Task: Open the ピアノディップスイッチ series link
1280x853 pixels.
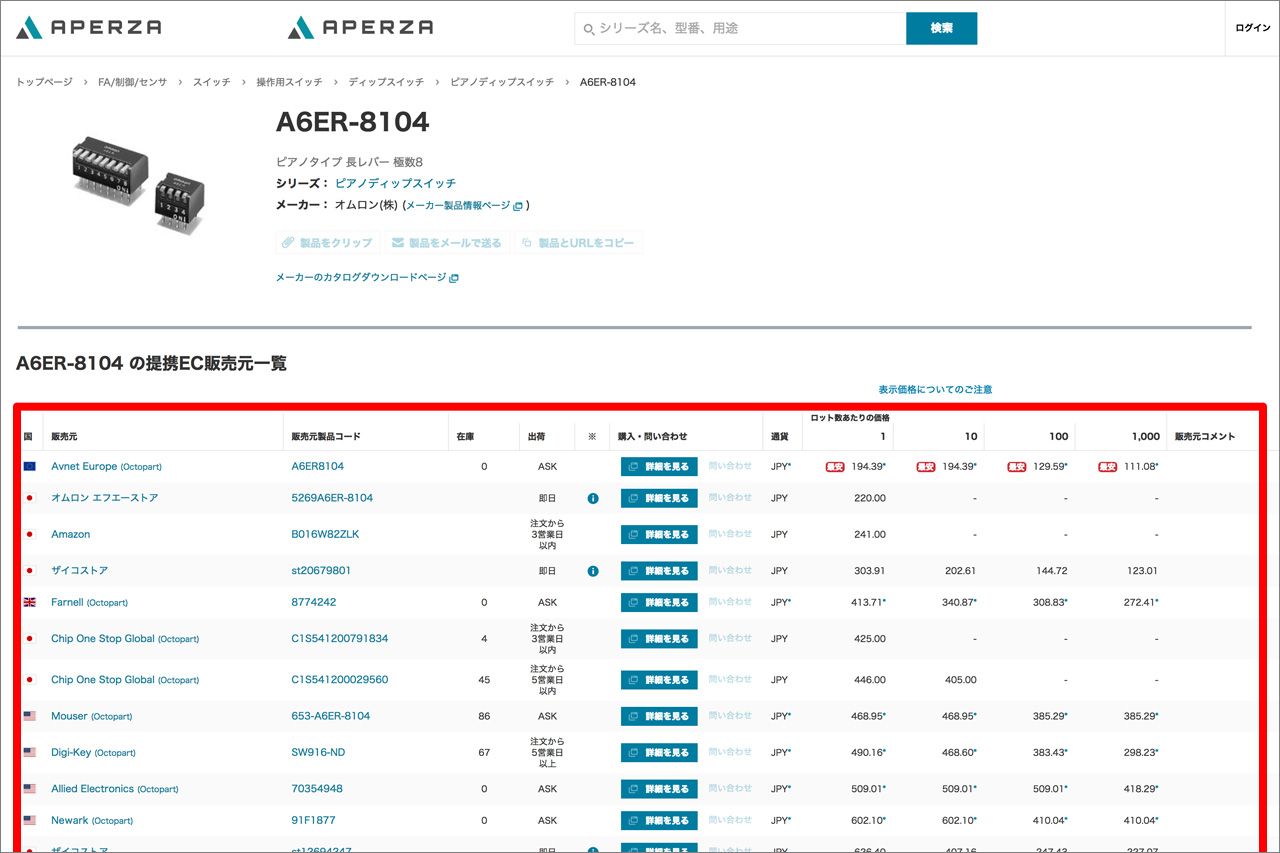Action: coord(395,183)
